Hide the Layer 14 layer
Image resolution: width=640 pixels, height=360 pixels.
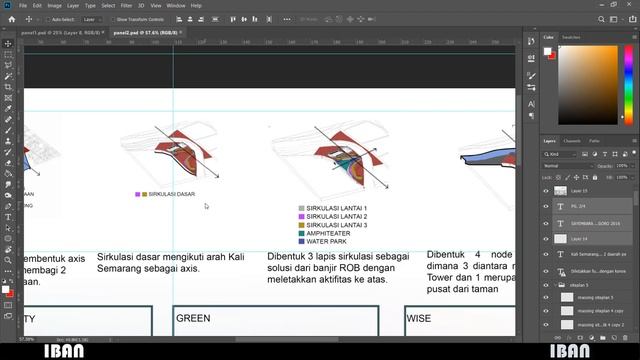(546, 239)
